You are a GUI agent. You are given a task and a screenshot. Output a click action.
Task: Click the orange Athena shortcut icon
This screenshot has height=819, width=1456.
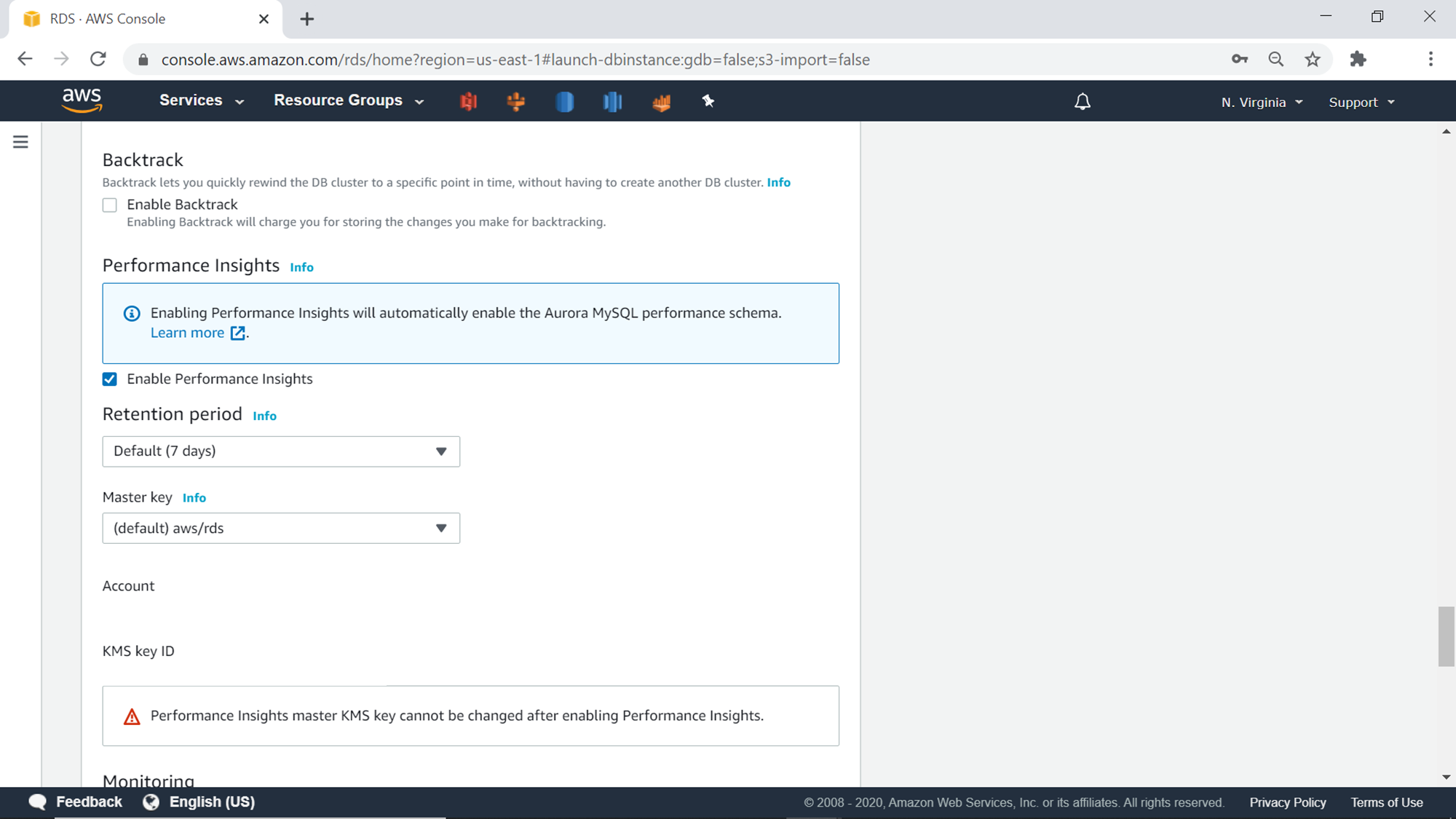coord(516,101)
